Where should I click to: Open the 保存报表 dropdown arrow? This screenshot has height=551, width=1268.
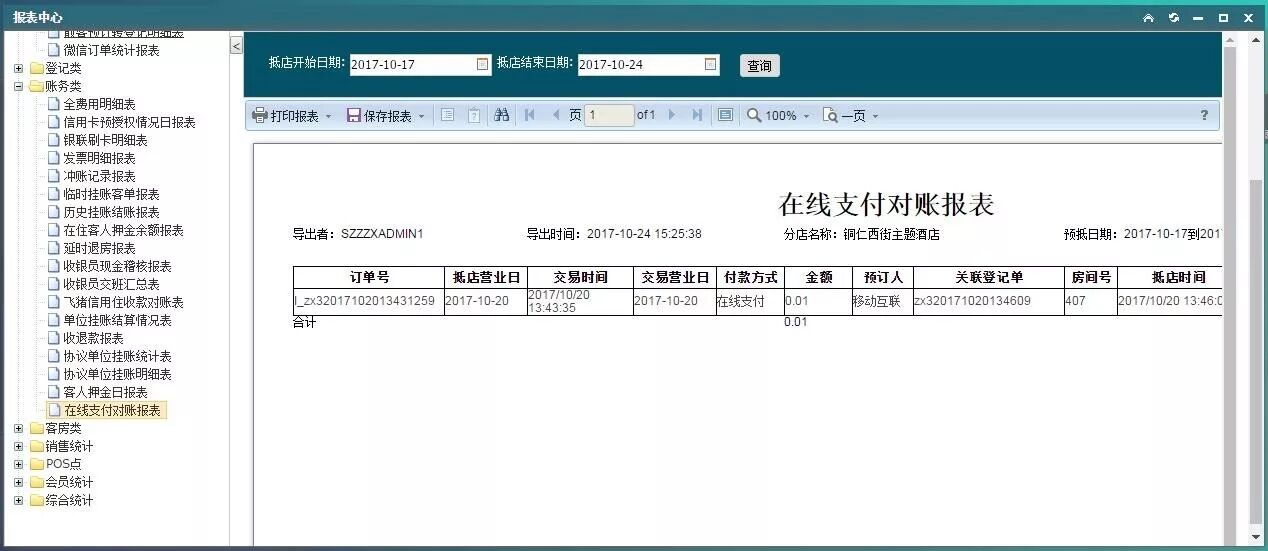pos(421,116)
